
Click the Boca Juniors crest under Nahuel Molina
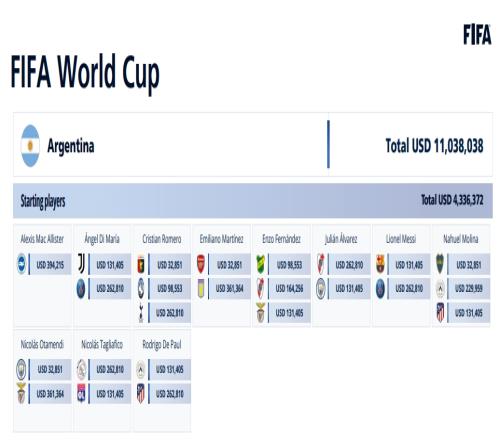(x=440, y=264)
